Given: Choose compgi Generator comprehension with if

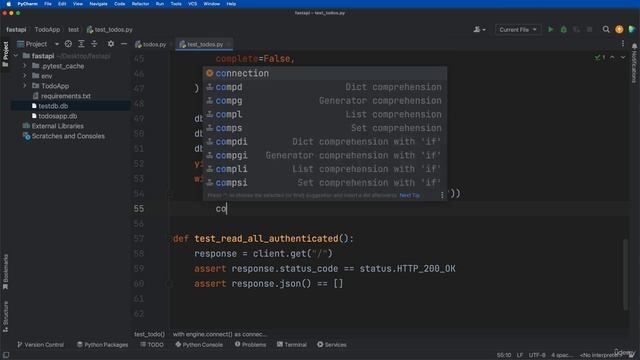Looking at the screenshot, I should [x=325, y=156].
